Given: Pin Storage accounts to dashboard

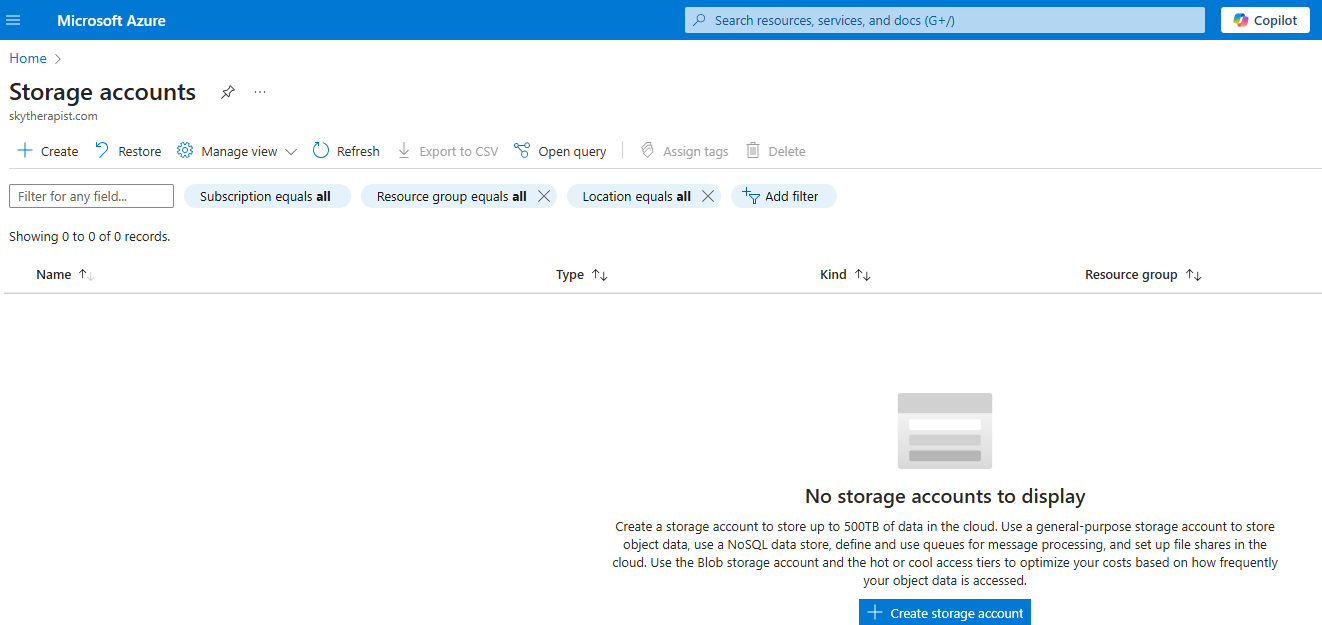Looking at the screenshot, I should (228, 92).
